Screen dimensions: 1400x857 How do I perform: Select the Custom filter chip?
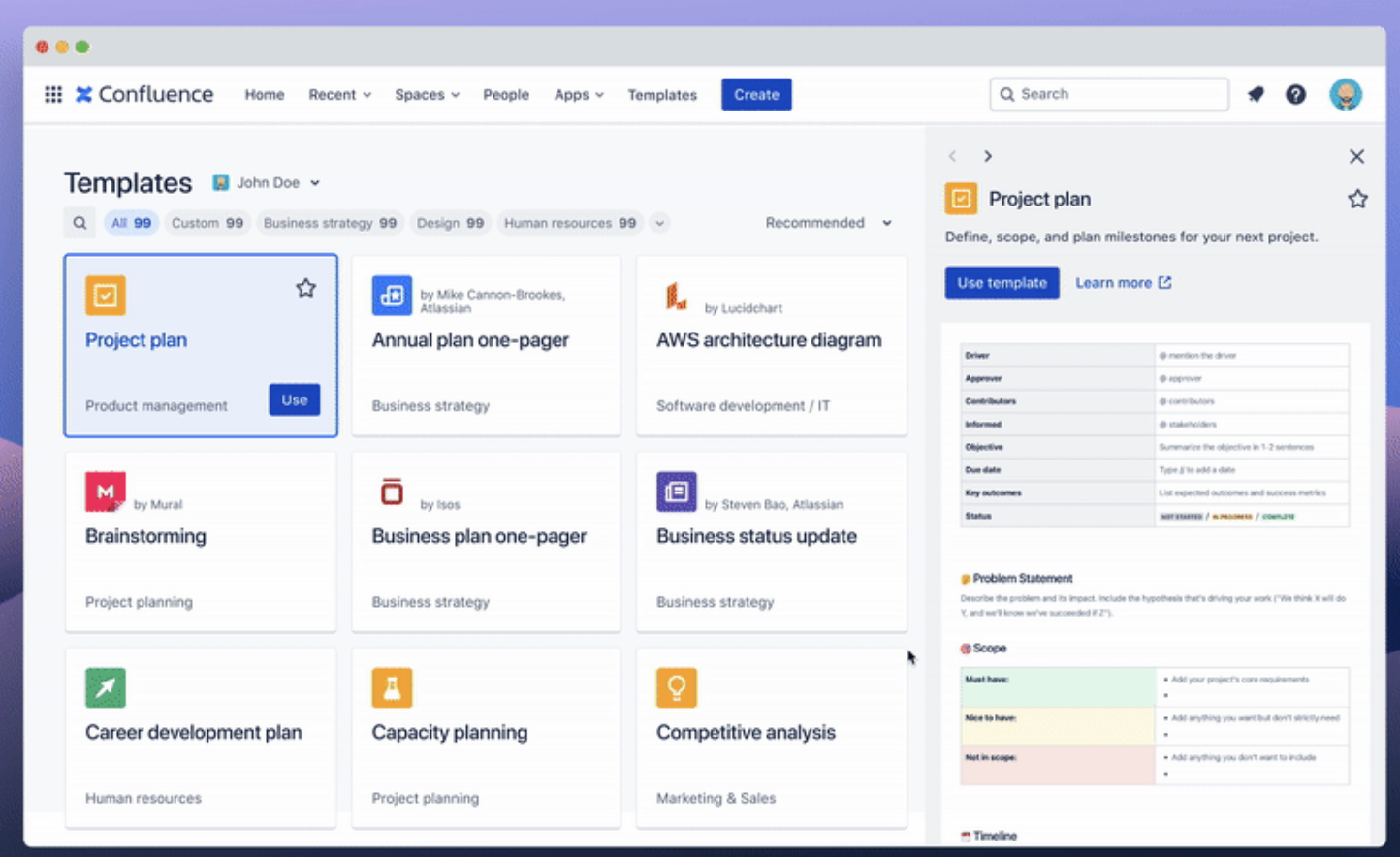click(x=207, y=223)
